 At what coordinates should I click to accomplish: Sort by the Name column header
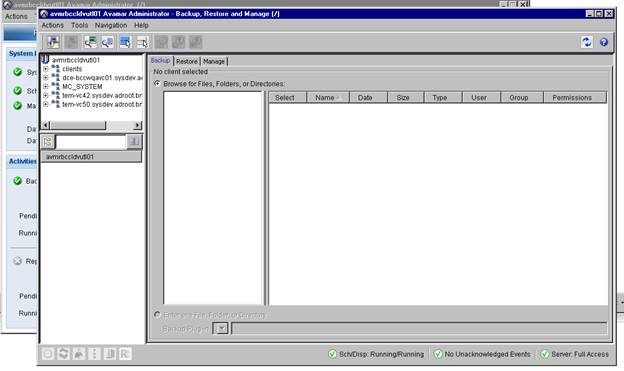pyautogui.click(x=328, y=98)
